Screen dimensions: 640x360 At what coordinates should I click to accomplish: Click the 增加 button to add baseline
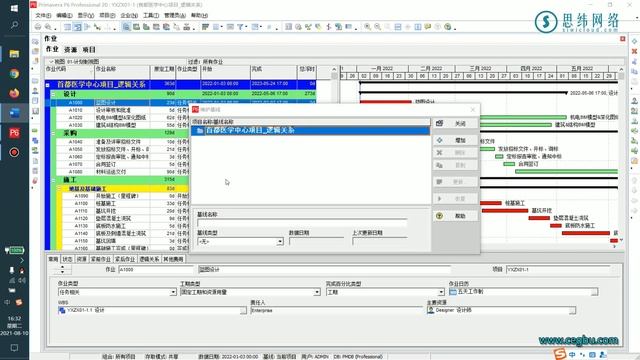point(455,140)
